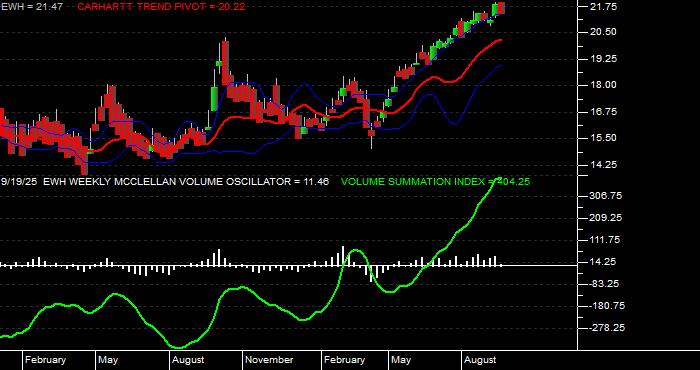The image size is (700, 370).
Task: Click the 306.75 oscillator axis value
Action: (605, 196)
